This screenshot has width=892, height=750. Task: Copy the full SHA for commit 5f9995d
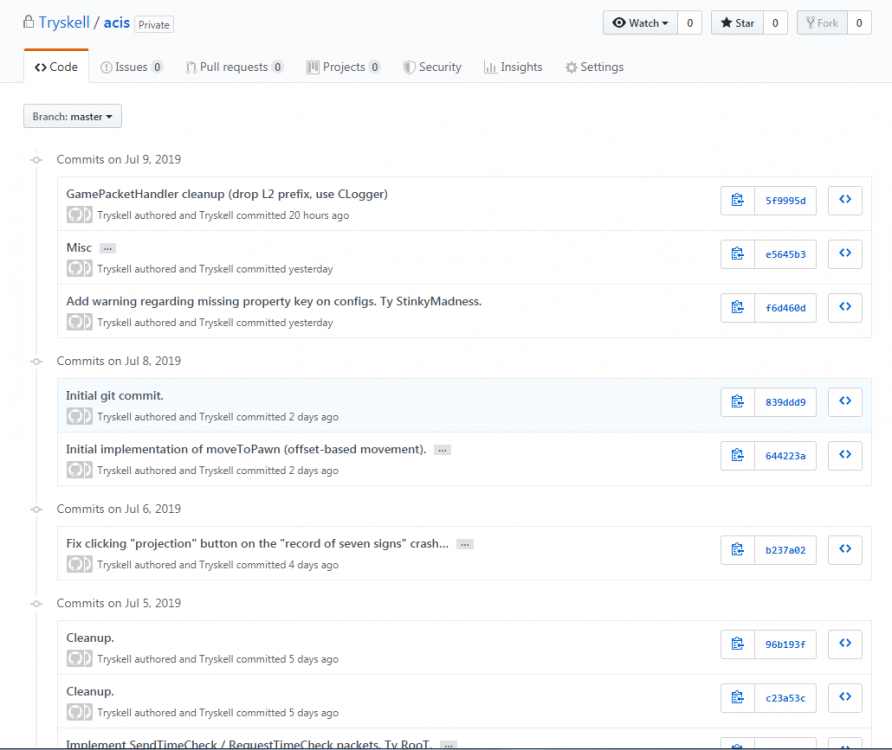point(737,200)
